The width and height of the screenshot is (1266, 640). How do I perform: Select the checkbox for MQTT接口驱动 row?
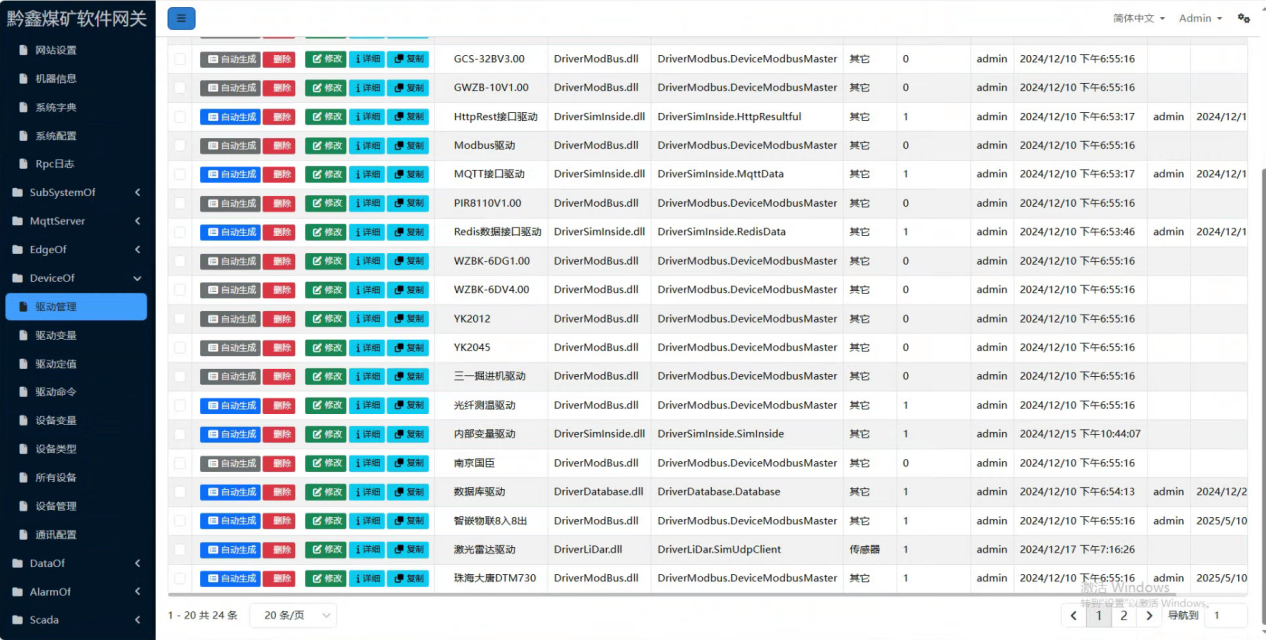click(180, 174)
